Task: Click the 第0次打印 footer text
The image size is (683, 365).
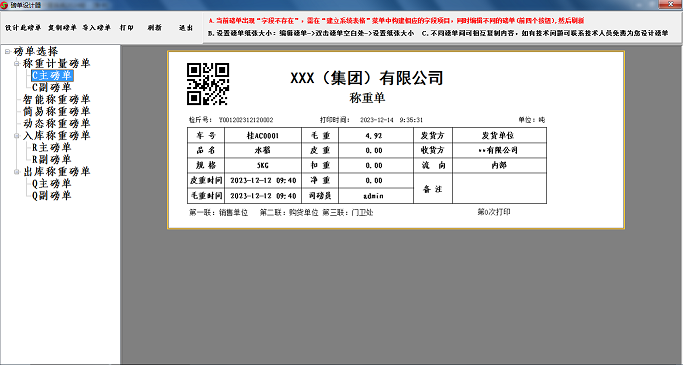Action: [x=494, y=212]
